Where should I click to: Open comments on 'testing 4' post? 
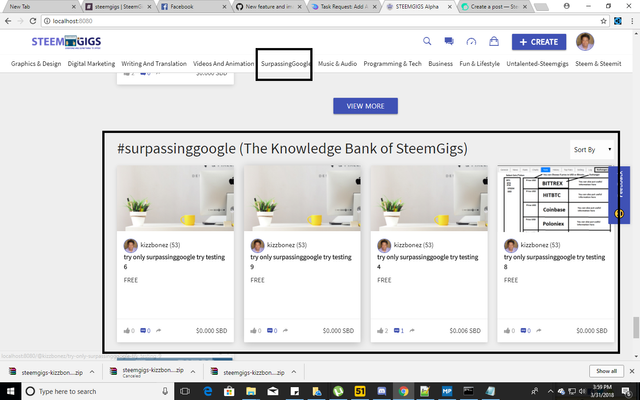[396, 331]
